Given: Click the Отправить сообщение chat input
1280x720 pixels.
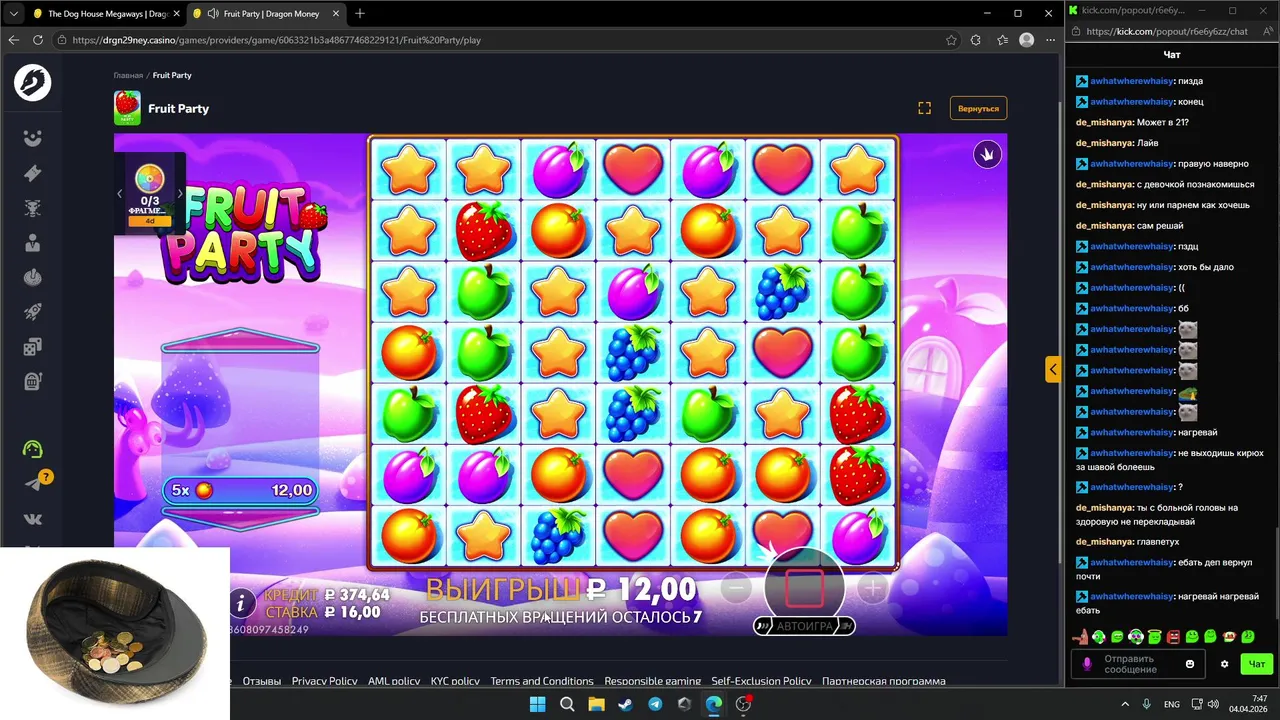Looking at the screenshot, I should (1139, 664).
